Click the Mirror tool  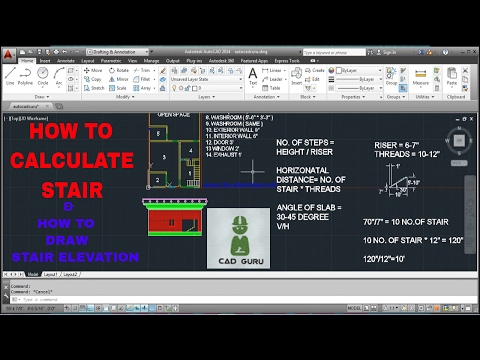coord(119,79)
